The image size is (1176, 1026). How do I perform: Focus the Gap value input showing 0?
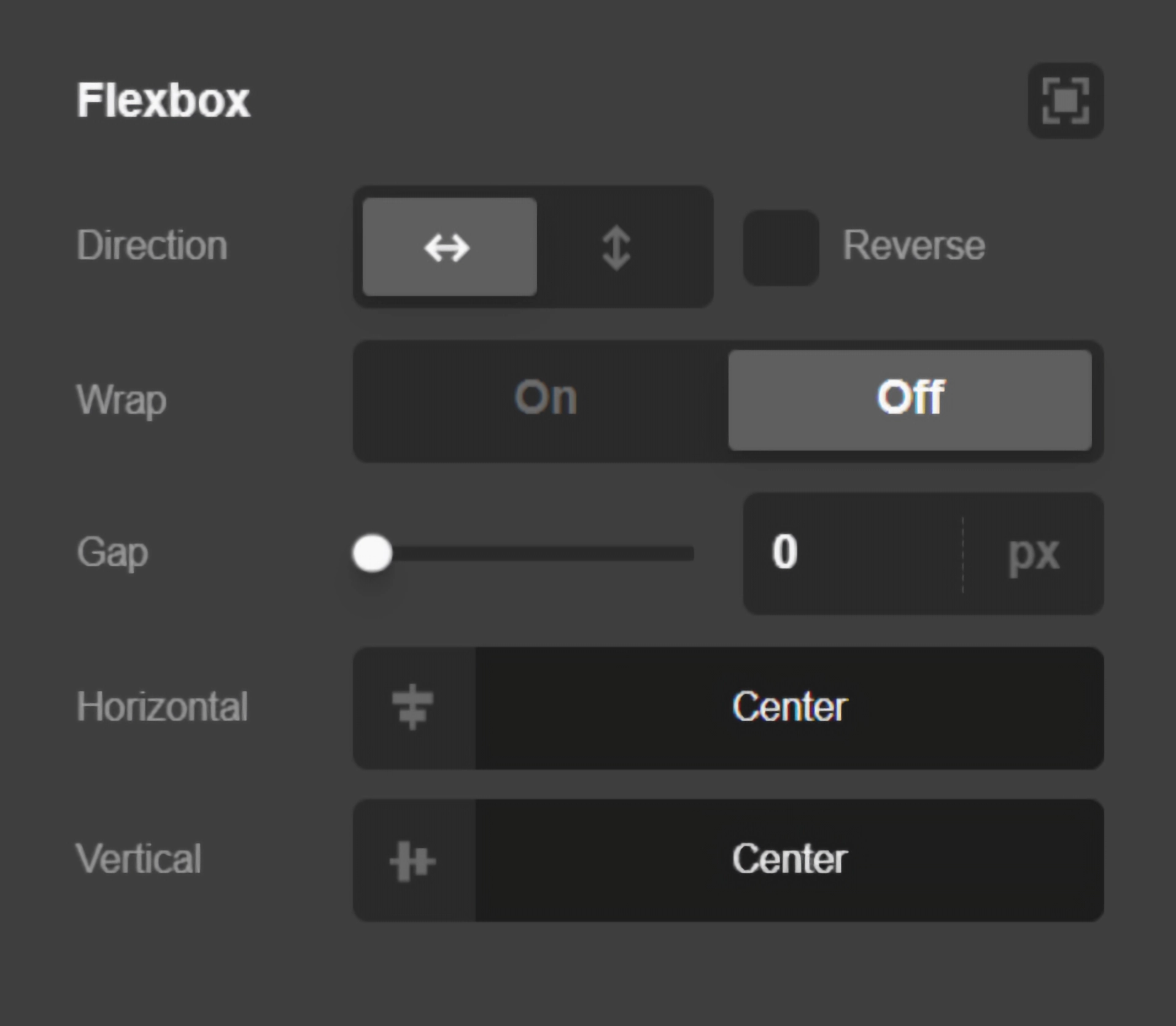tap(853, 553)
